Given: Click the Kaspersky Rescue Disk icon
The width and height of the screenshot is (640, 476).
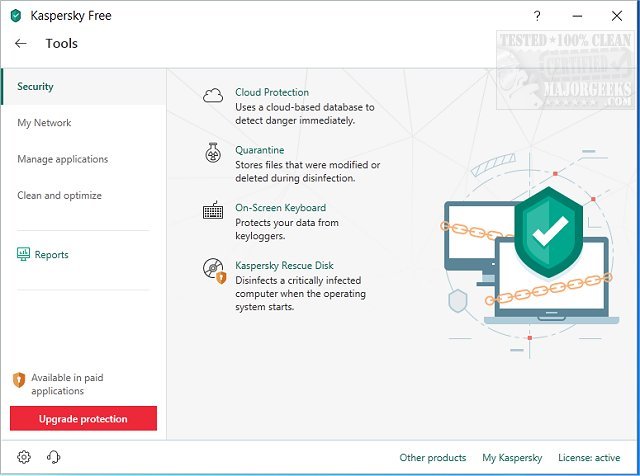Looking at the screenshot, I should tap(213, 269).
